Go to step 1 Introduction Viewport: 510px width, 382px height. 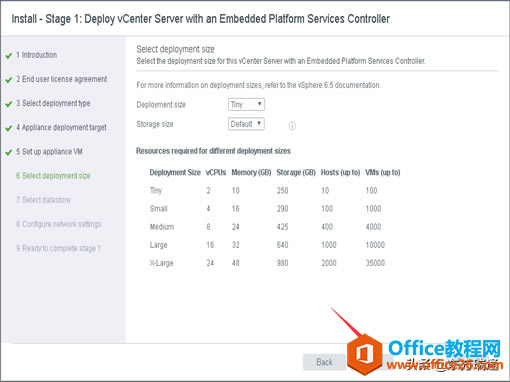[37, 55]
